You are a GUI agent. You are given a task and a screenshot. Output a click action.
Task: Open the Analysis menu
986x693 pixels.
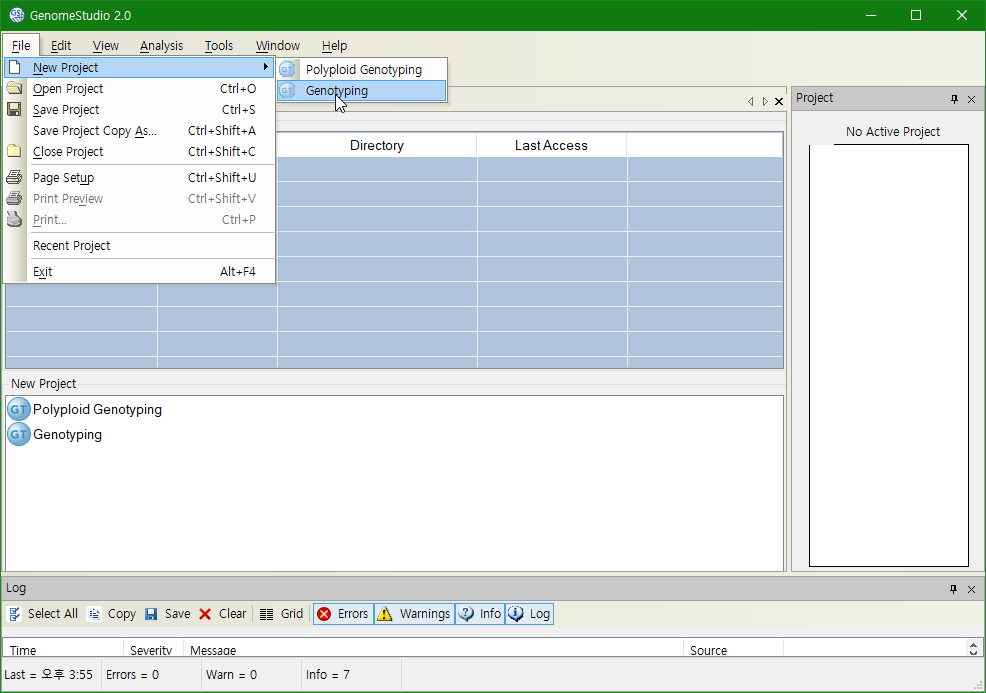pos(161,46)
